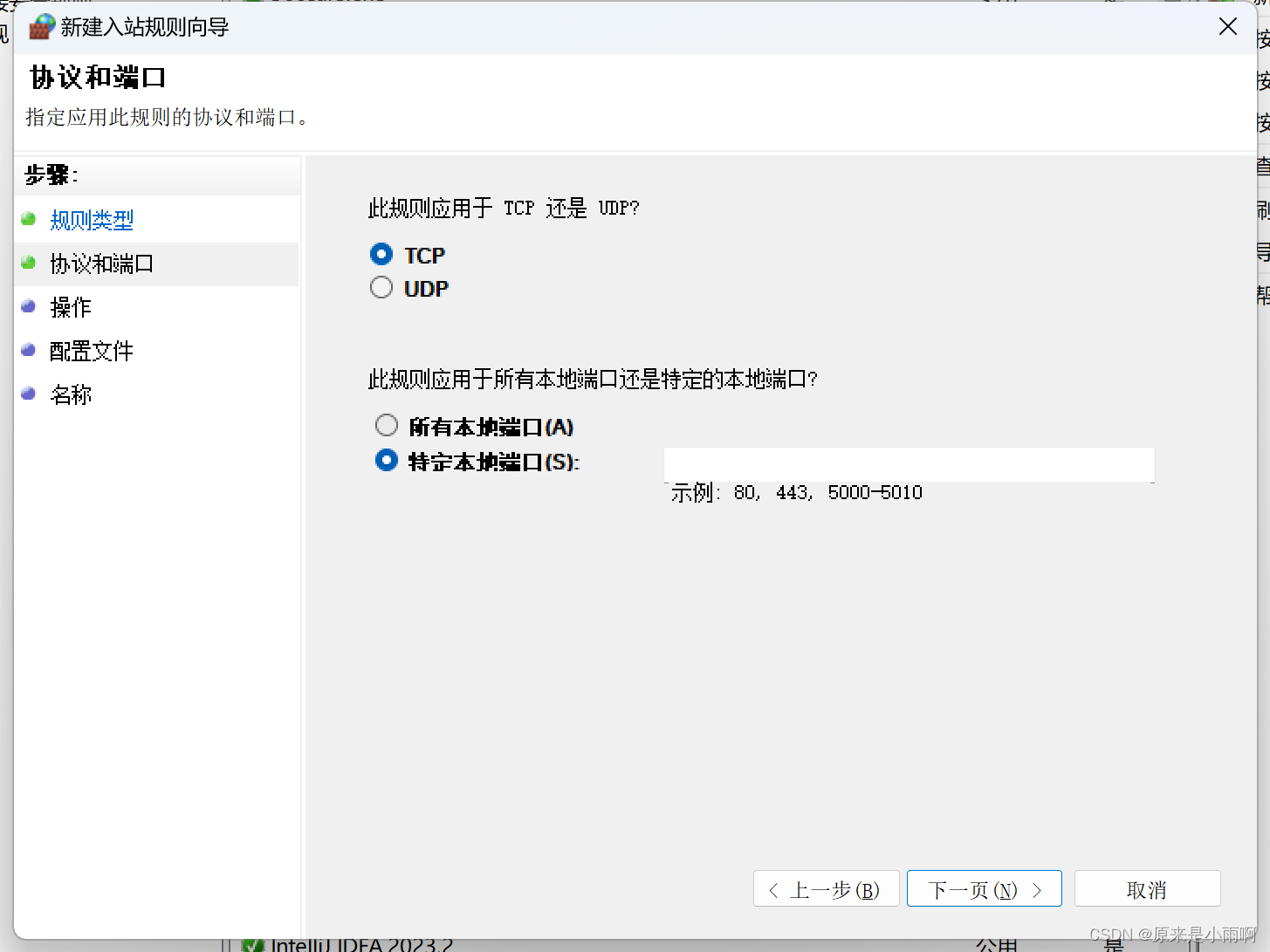
Task: Click the firewall brick icon in the title bar
Action: (41, 27)
